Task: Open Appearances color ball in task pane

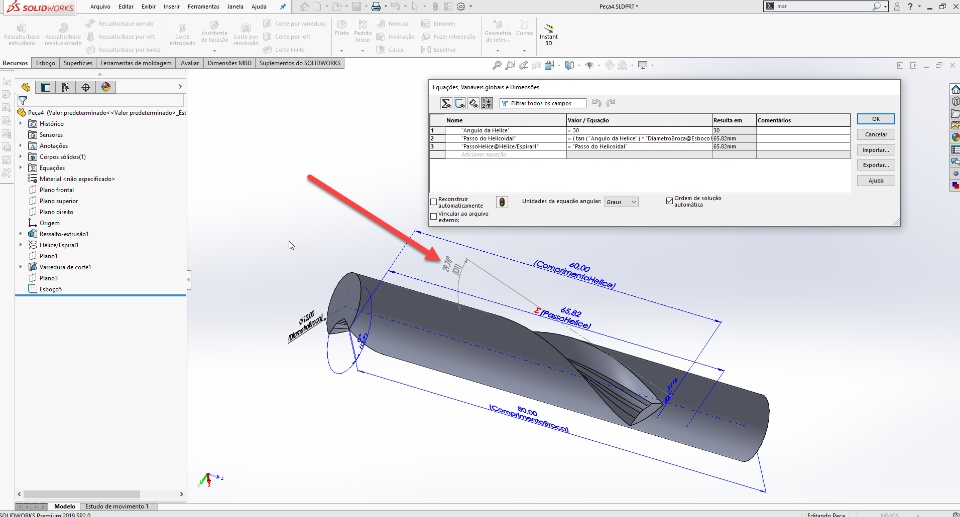Action: 955,137
